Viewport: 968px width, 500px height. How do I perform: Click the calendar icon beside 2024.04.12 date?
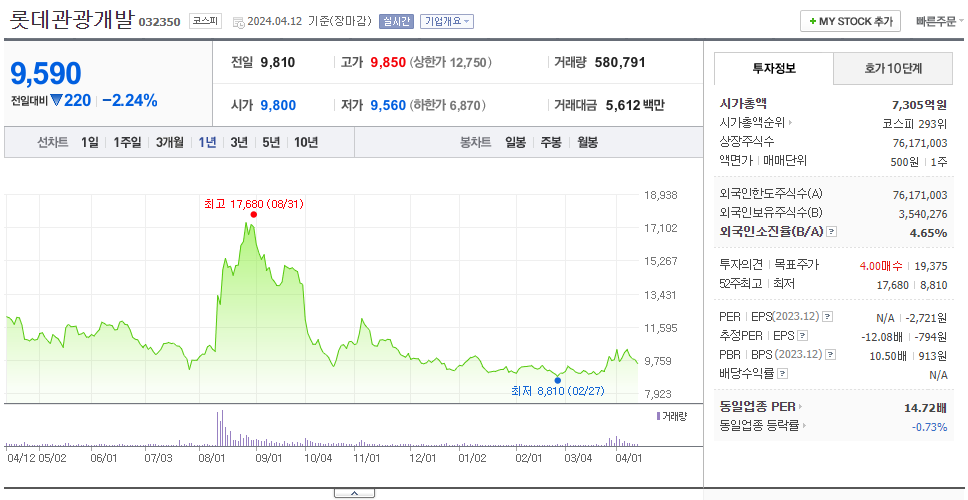238,22
